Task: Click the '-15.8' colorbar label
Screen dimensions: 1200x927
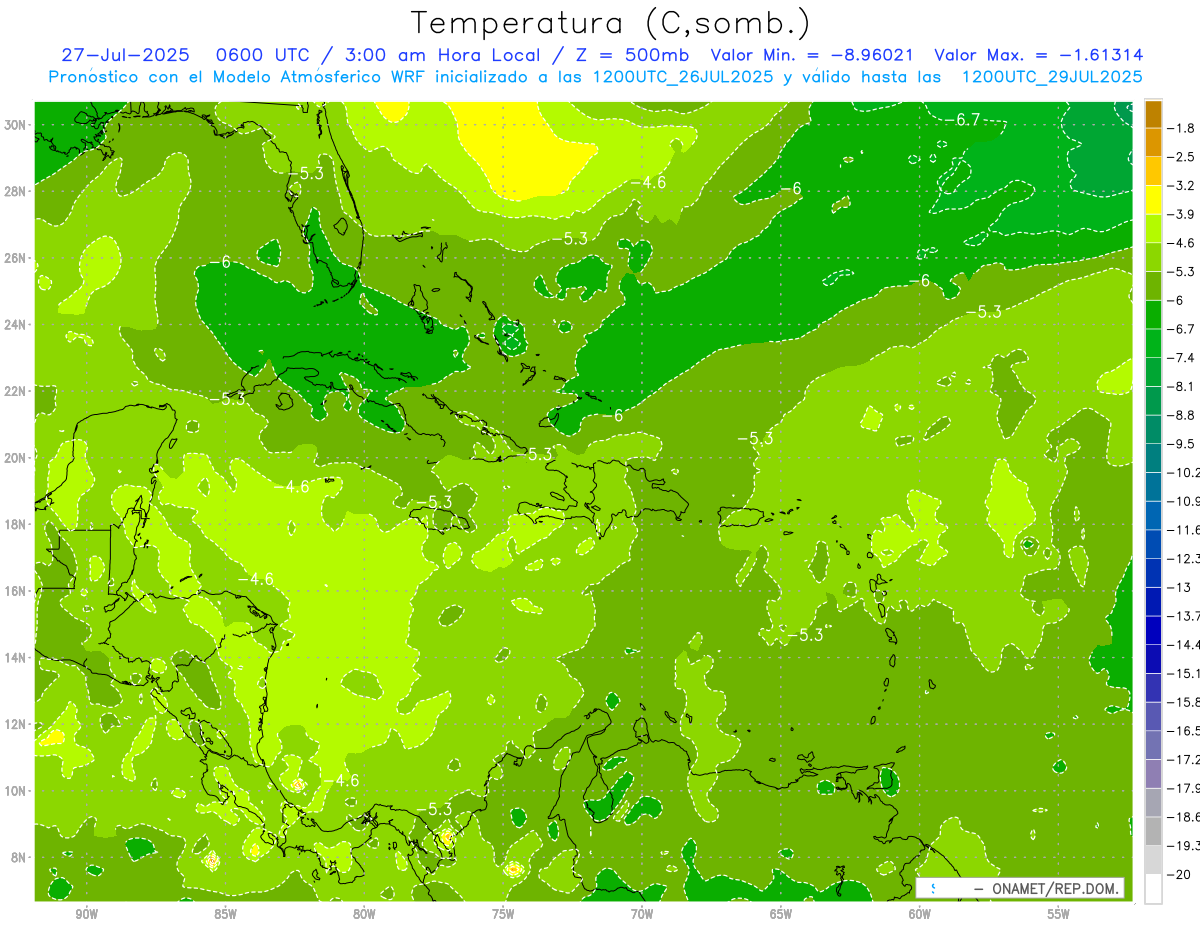Action: coord(1184,702)
